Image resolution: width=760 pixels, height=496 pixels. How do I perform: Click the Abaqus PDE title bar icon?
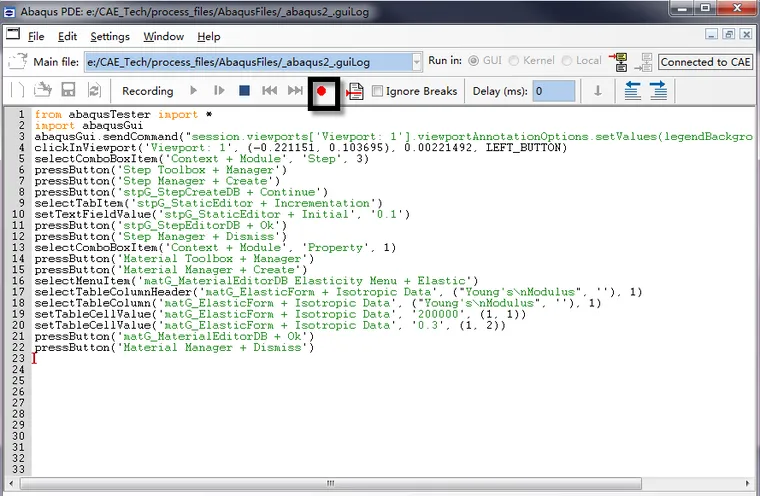9,12
